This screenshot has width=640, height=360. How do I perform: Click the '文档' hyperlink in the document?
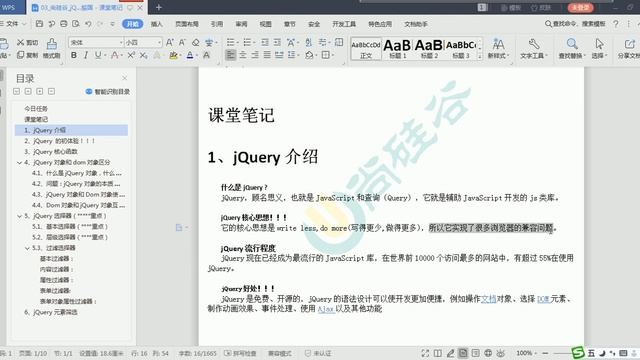(488, 299)
